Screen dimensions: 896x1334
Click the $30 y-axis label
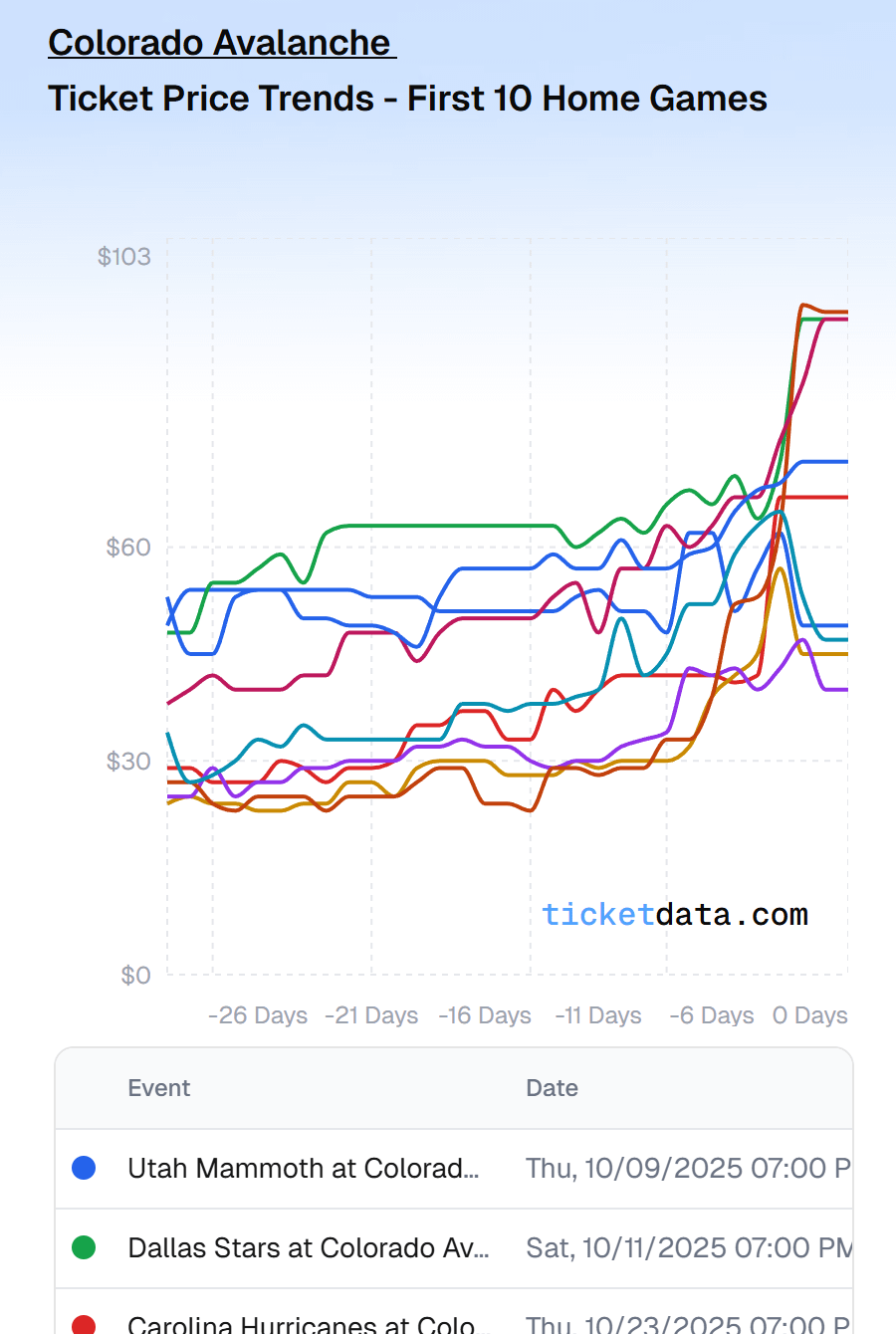pos(128,762)
